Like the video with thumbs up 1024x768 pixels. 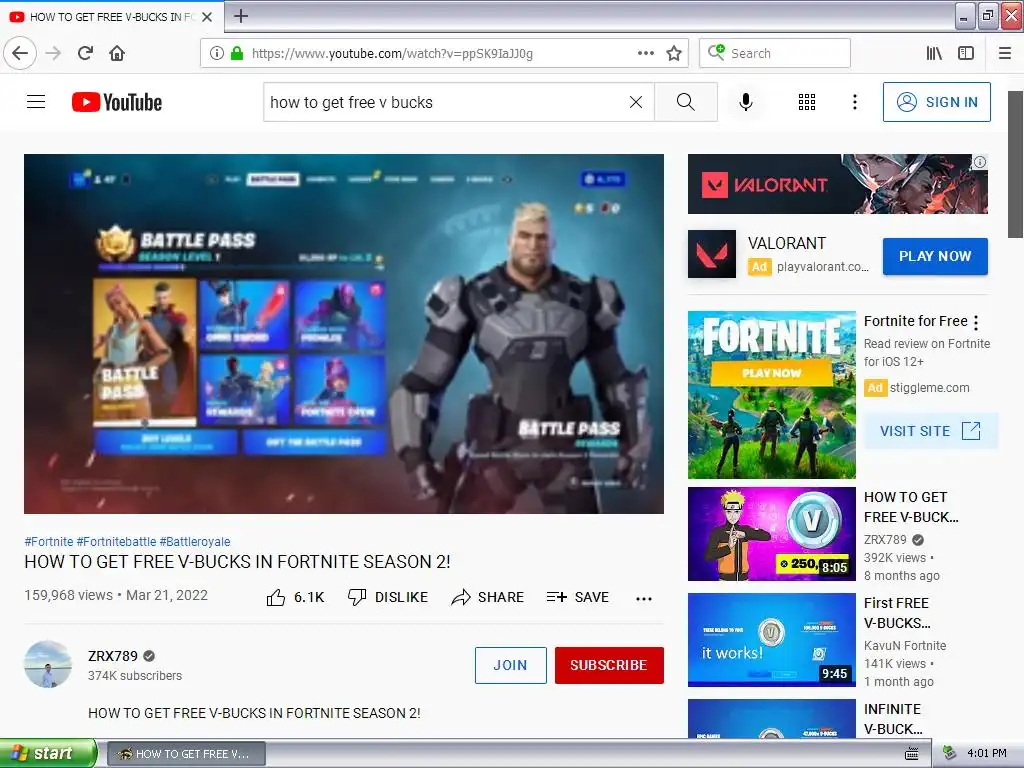click(x=295, y=597)
